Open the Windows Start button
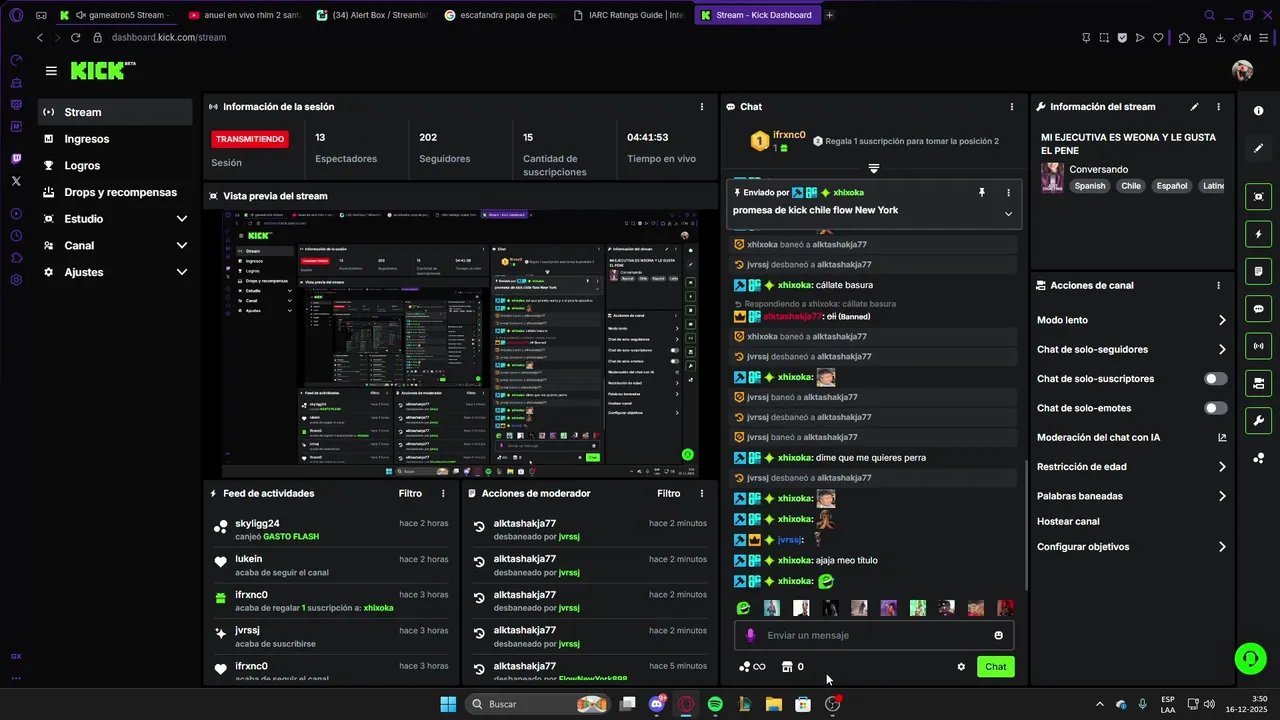The image size is (1280, 720). click(448, 704)
